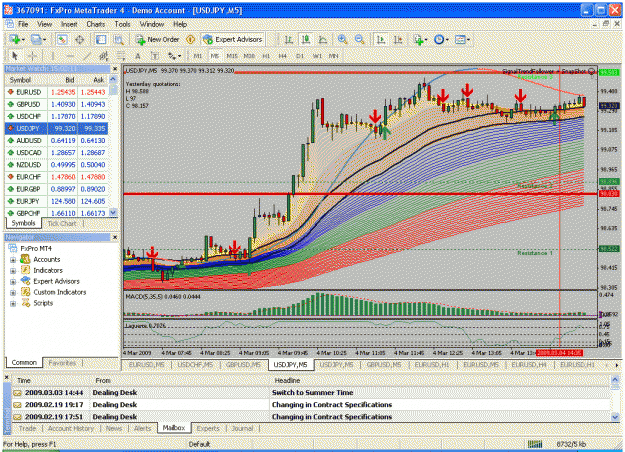Screen dimensions: 625x452
Task: Select the cursor arrow tool
Action: (15, 56)
